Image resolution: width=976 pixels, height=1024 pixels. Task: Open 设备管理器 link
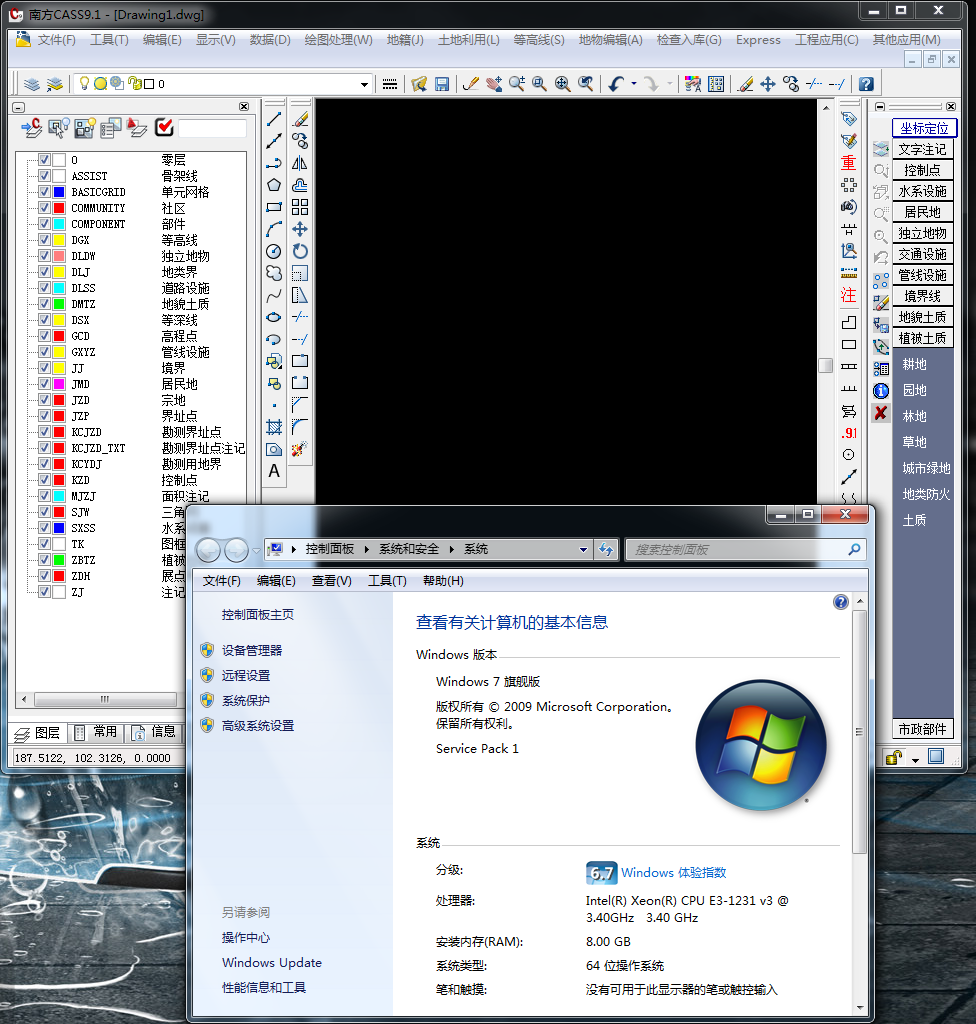[252, 650]
